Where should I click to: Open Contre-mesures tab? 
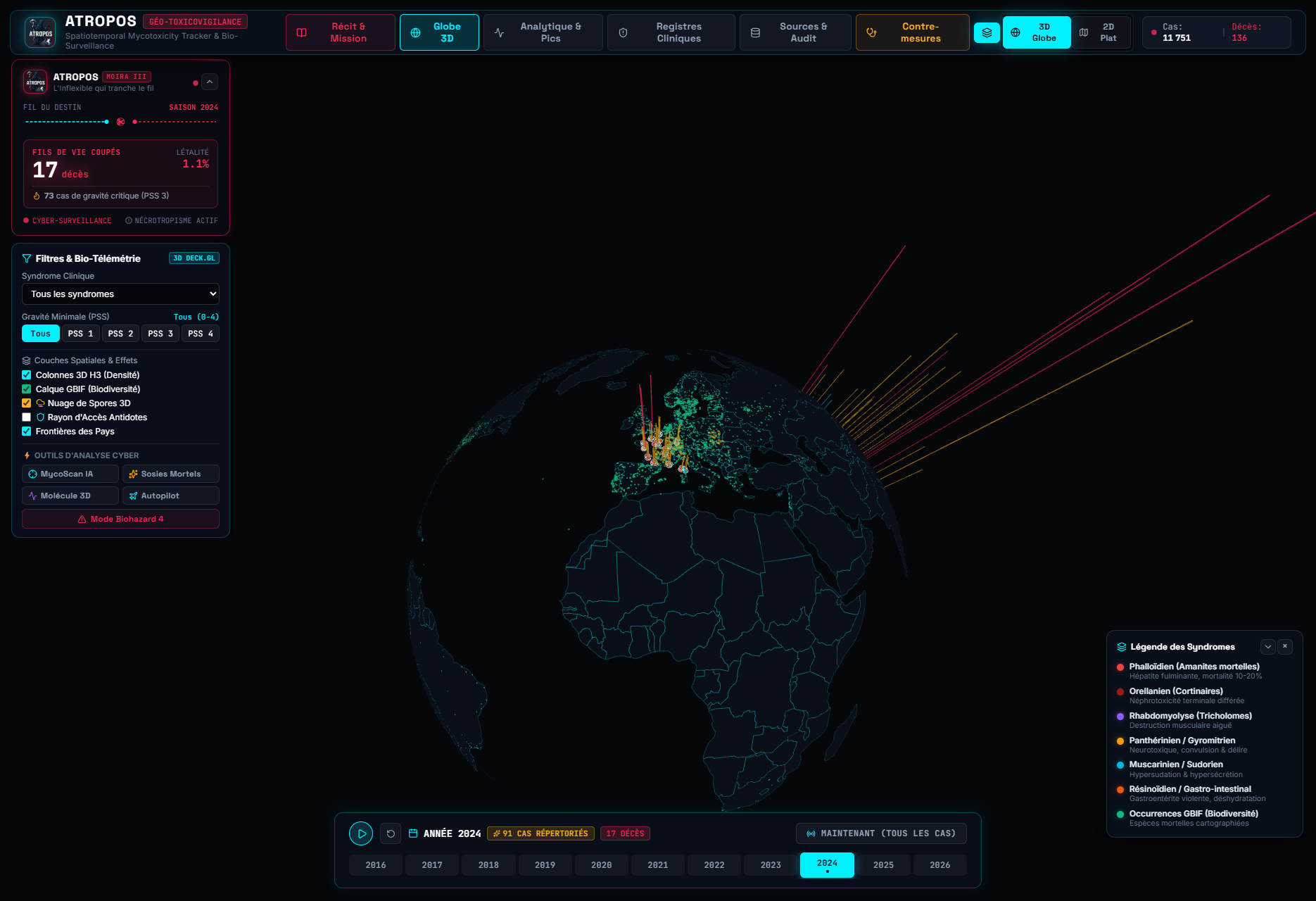[913, 32]
